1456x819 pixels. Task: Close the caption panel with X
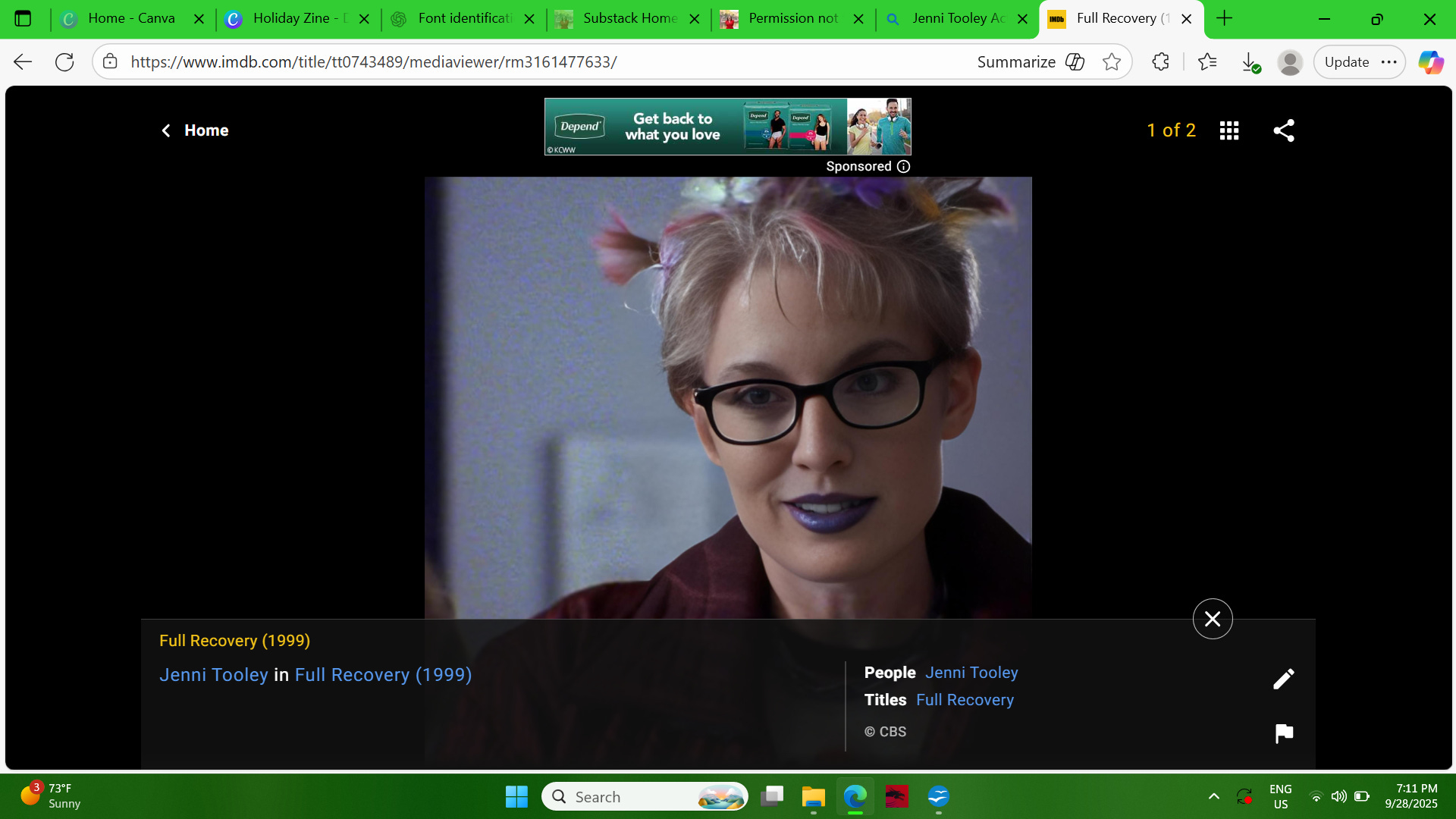click(x=1212, y=619)
